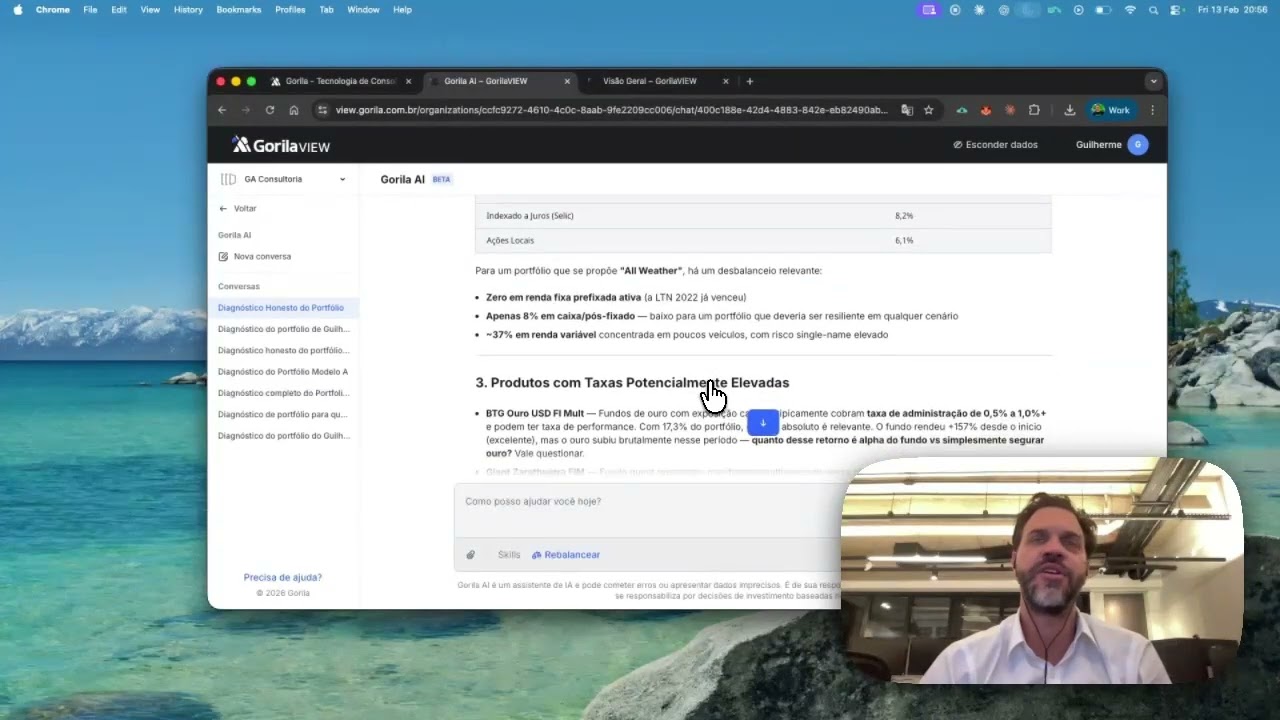Open macOS Spotlight search icon

coord(1153,10)
